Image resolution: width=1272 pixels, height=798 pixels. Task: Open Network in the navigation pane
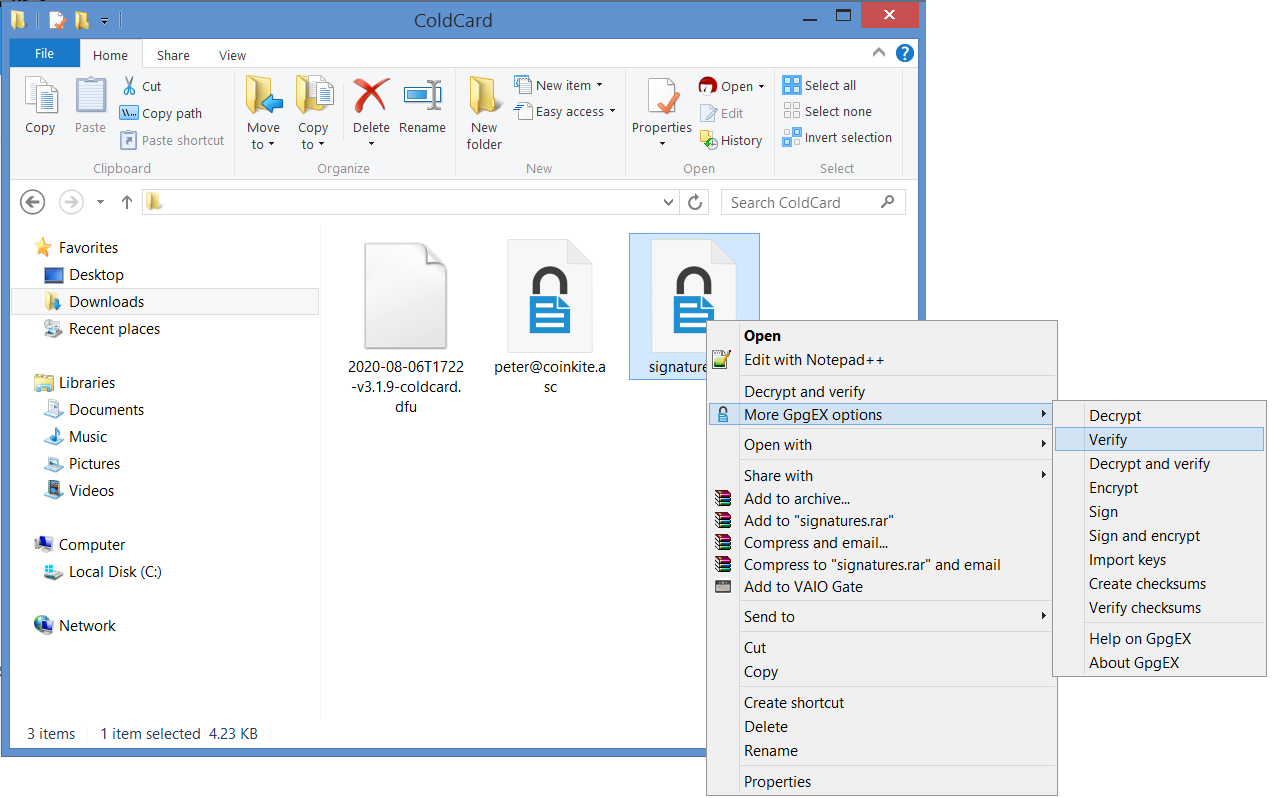[x=87, y=626]
